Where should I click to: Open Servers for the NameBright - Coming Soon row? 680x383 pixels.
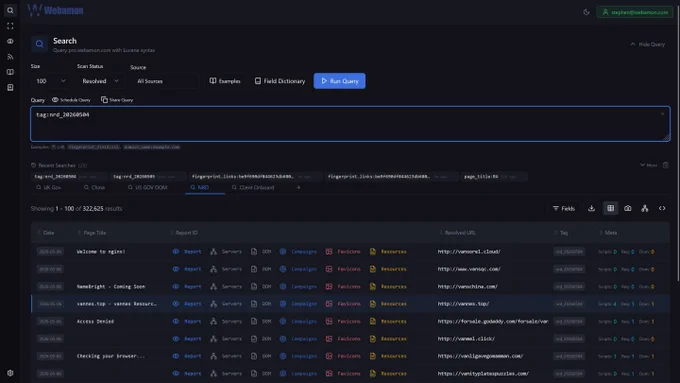226,287
